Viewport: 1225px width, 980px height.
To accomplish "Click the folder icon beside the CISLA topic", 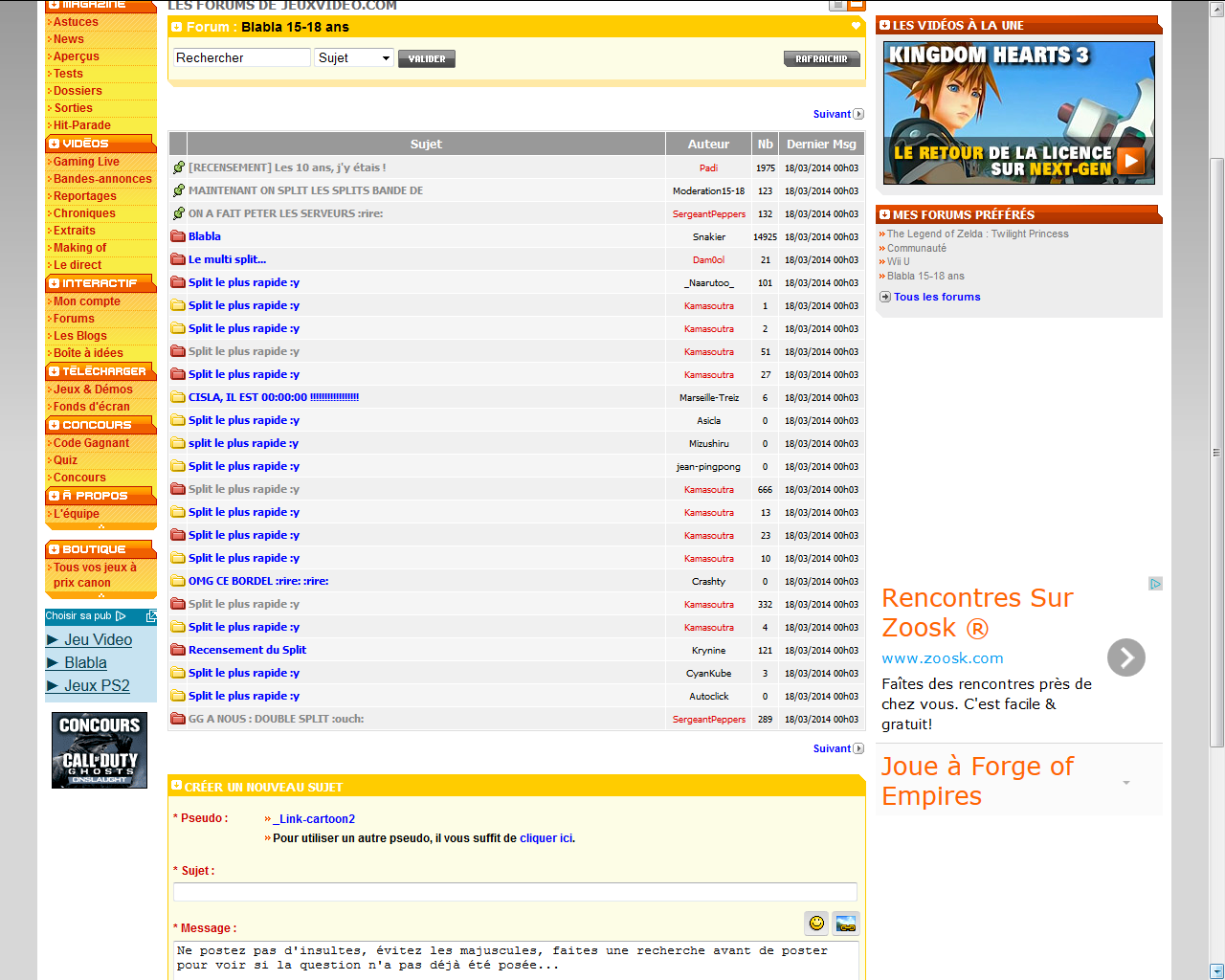I will coord(178,397).
